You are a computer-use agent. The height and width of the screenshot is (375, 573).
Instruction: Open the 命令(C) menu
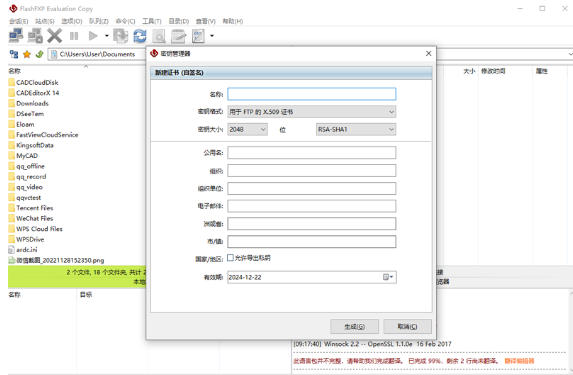[125, 21]
